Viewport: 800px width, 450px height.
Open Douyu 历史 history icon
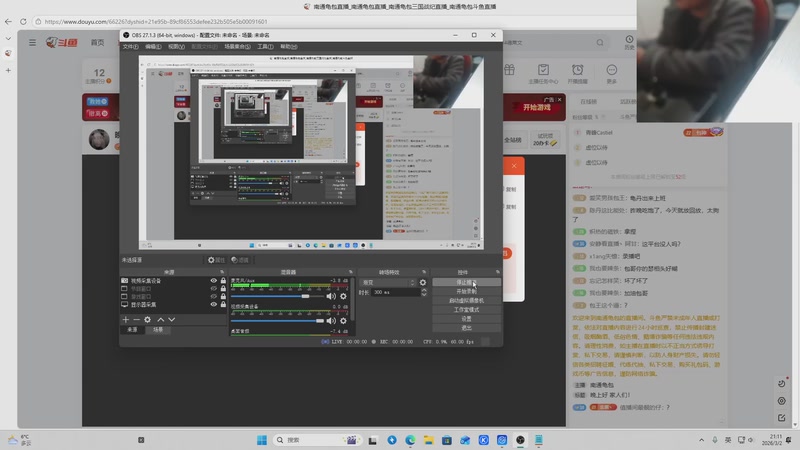[x=629, y=42]
